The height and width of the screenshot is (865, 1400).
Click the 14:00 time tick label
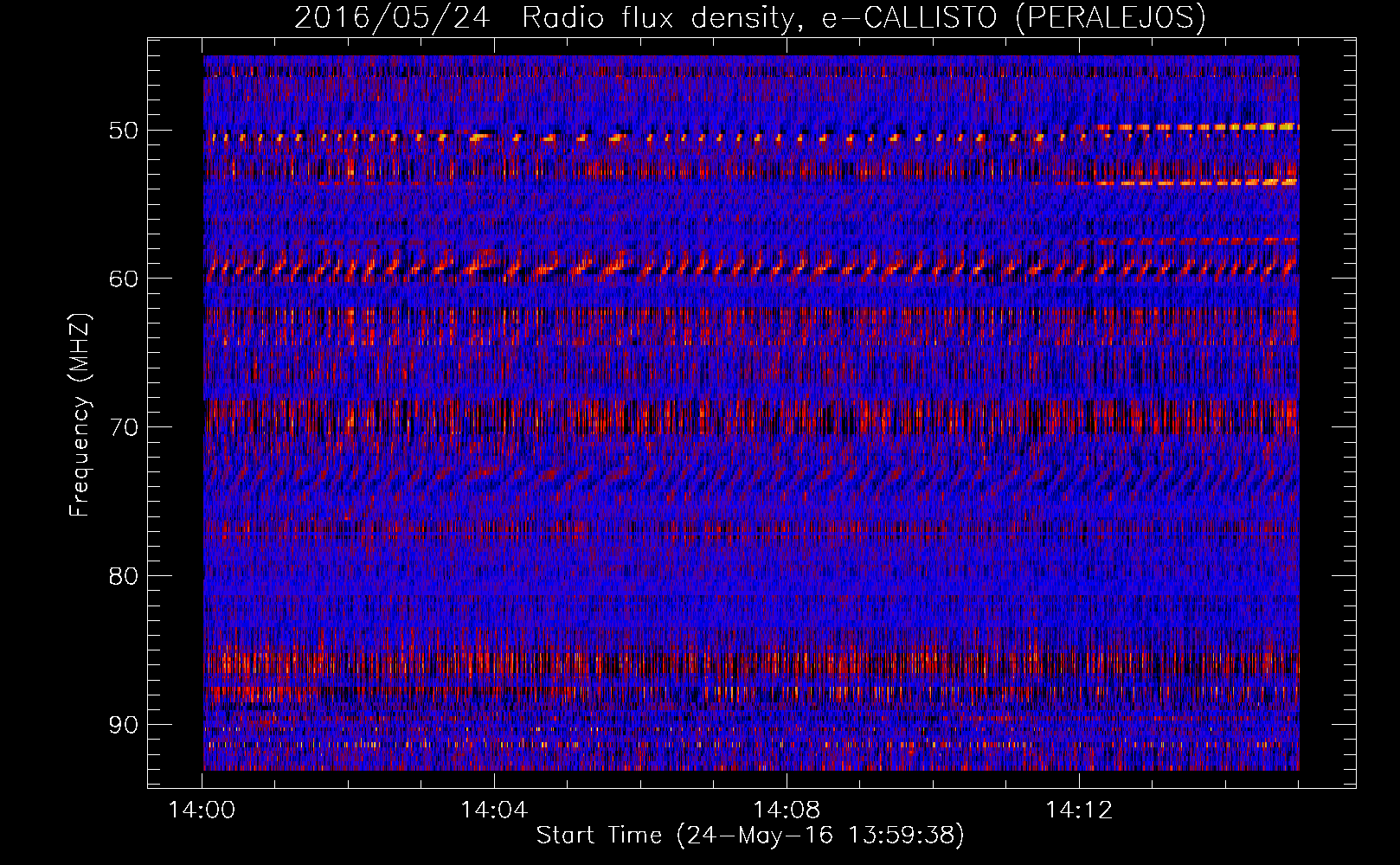tap(202, 811)
